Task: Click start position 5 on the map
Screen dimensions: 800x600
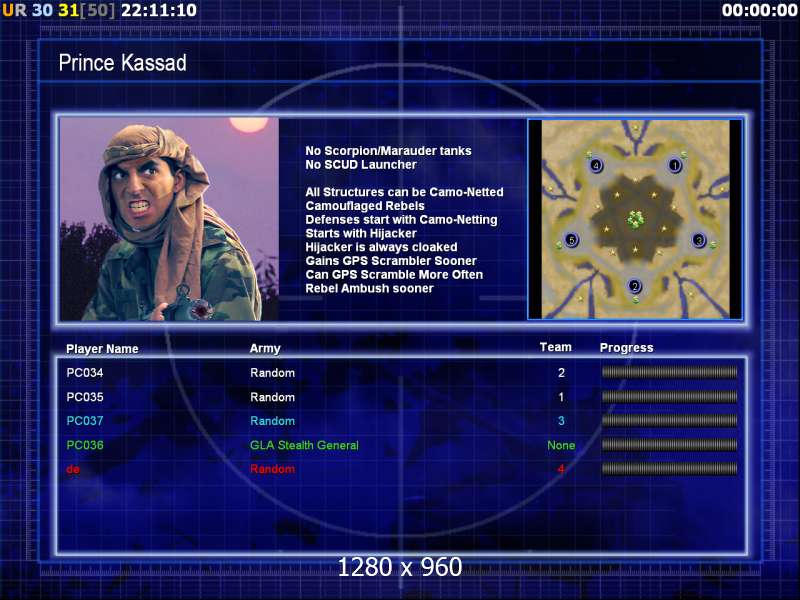Action: (571, 239)
